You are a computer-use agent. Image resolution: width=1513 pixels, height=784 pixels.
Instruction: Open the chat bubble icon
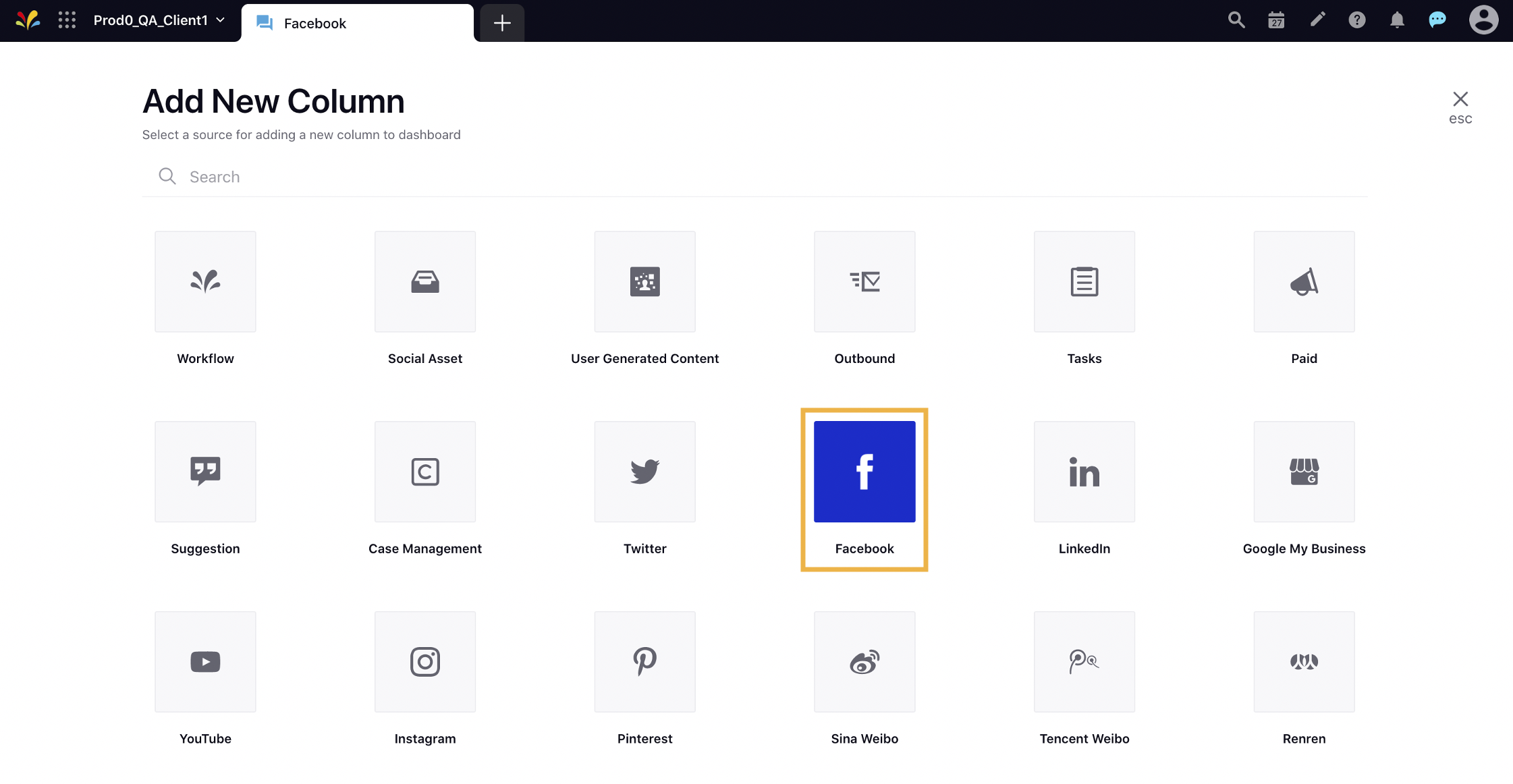tap(1437, 20)
